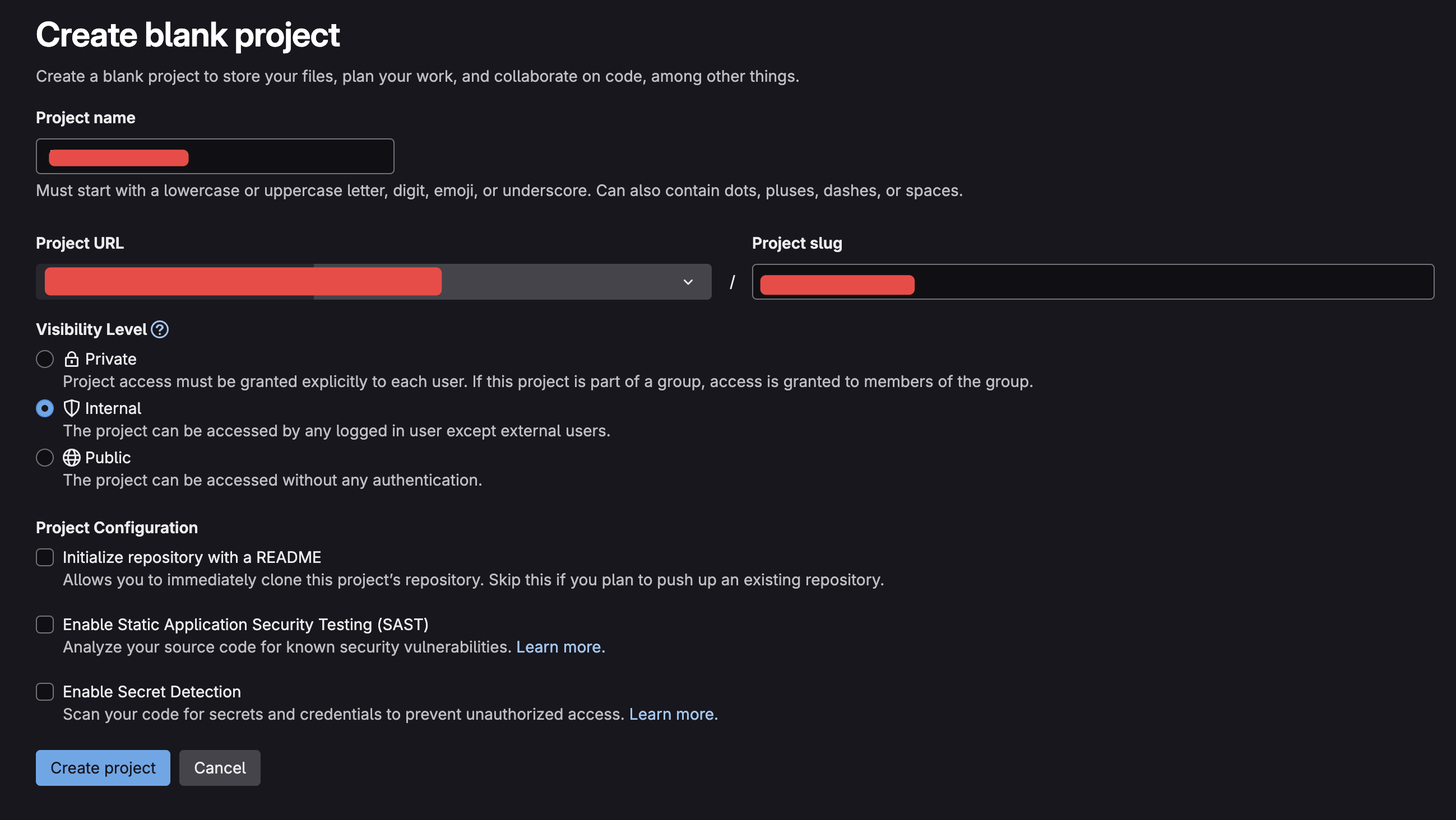Select the Private visibility radio button
Viewport: 1456px width, 820px height.
coord(45,359)
